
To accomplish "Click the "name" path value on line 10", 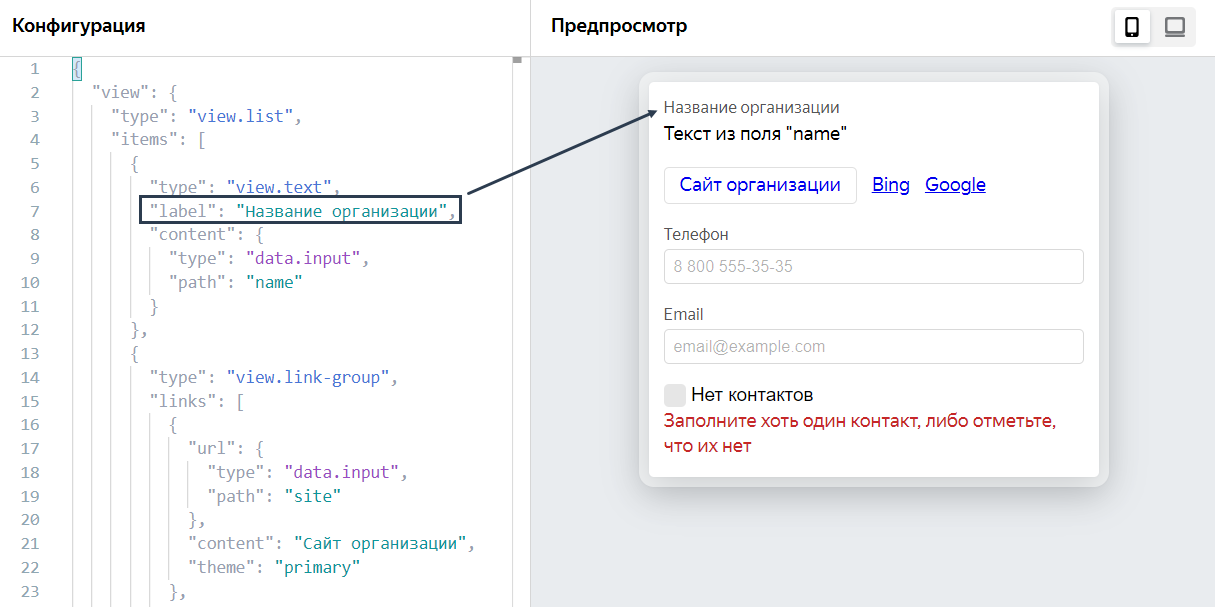I will [x=274, y=283].
